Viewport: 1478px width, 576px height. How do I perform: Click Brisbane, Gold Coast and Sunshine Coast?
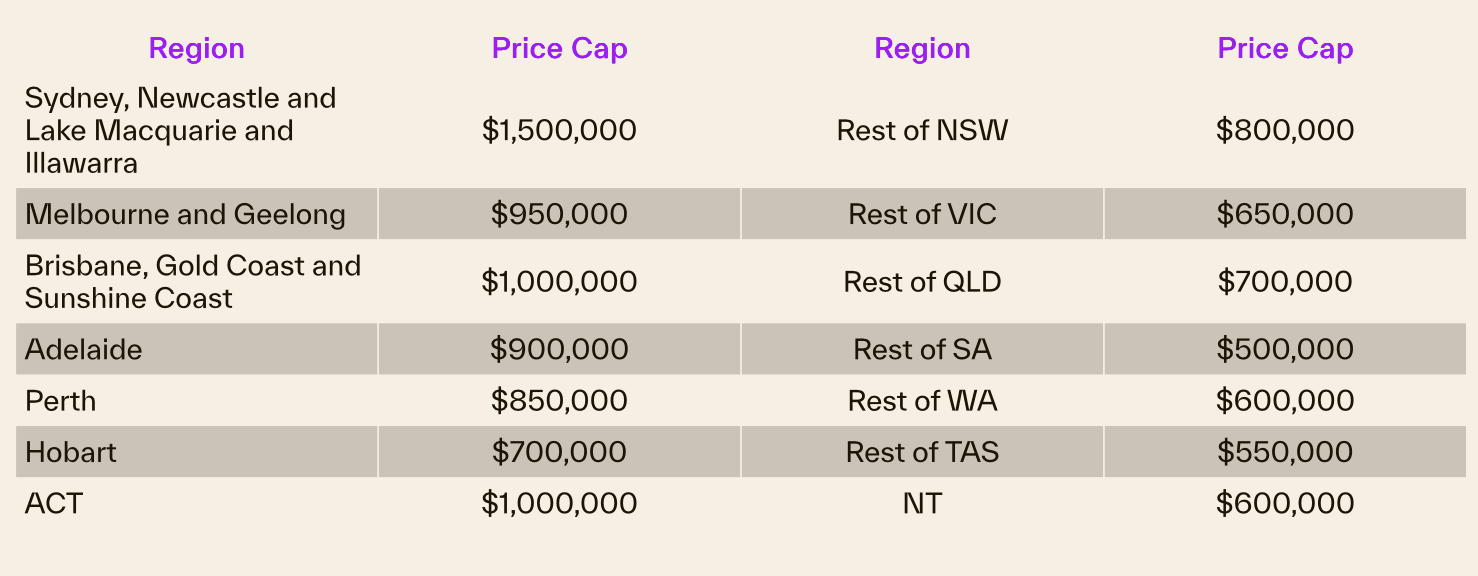point(193,282)
